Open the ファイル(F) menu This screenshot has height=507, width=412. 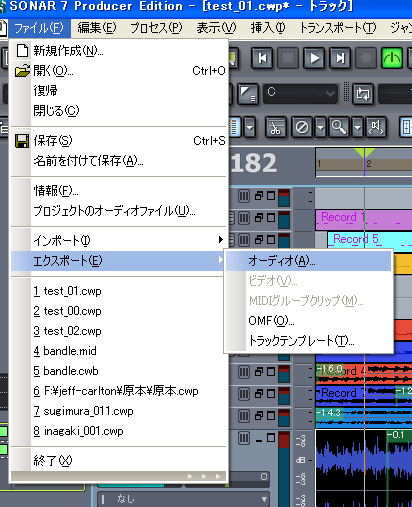(39, 28)
